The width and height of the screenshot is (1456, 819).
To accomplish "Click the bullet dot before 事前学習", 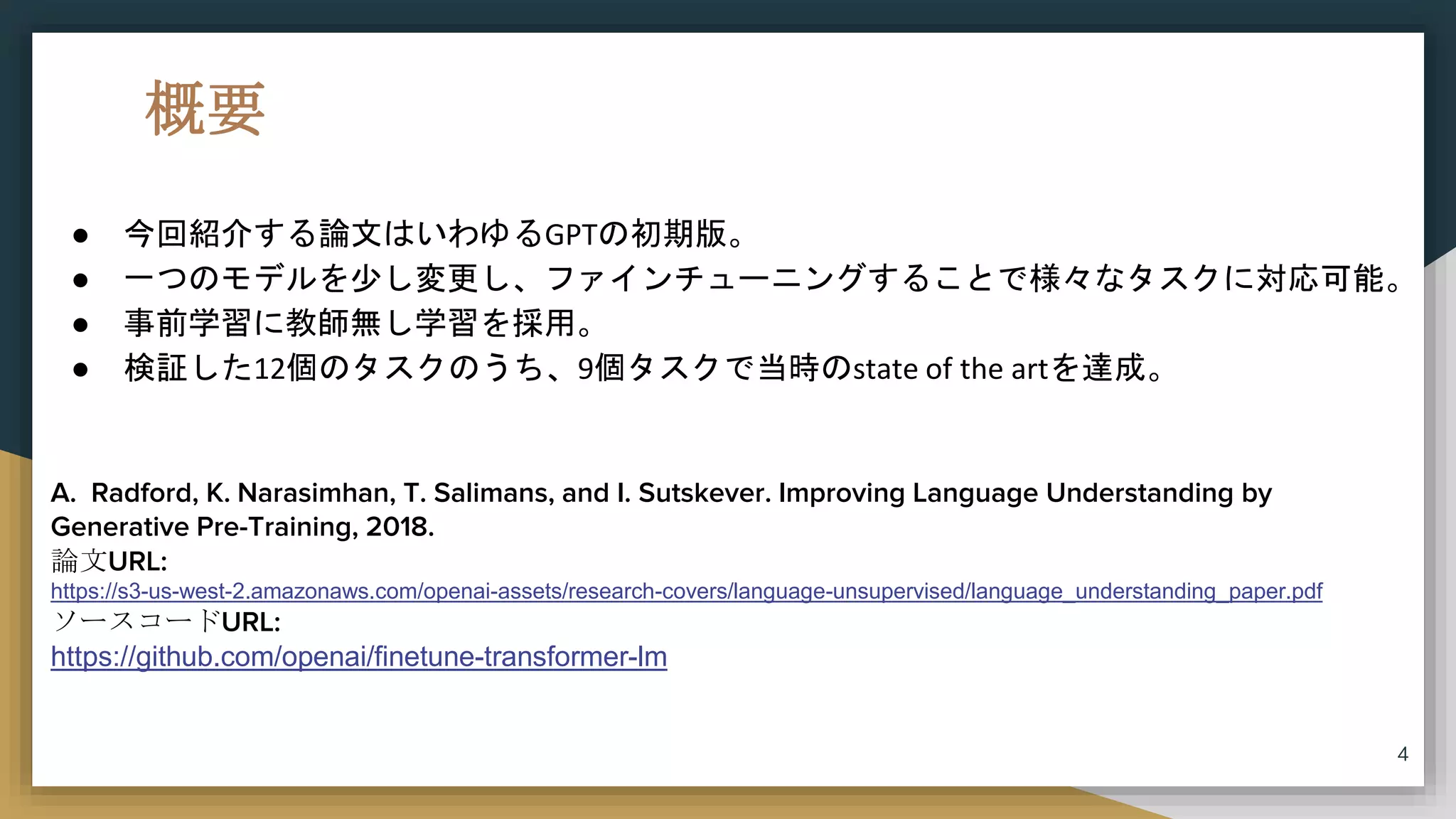I will (x=80, y=325).
